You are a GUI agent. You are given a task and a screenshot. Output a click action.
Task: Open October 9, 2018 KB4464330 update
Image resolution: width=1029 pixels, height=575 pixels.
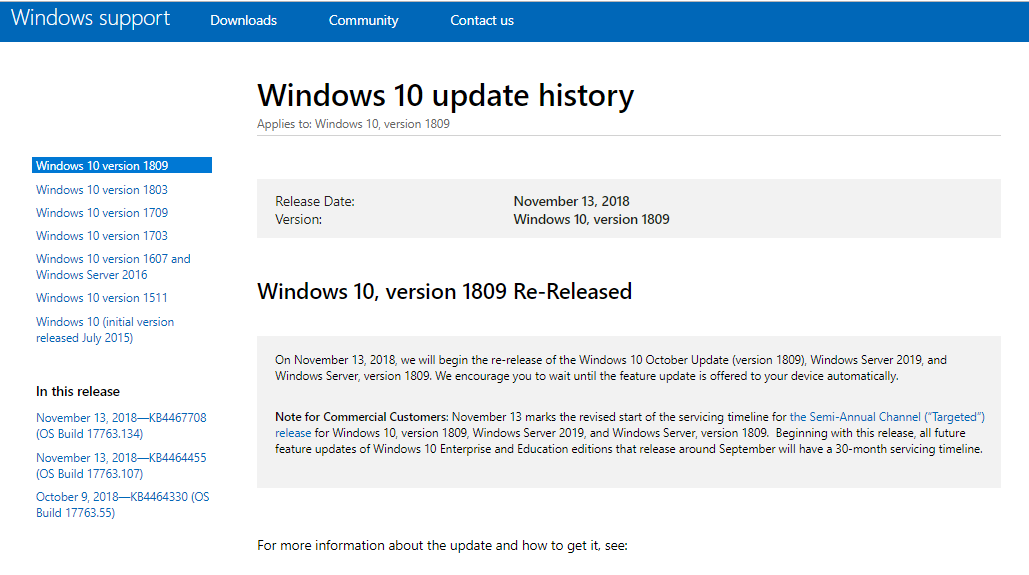click(x=123, y=505)
